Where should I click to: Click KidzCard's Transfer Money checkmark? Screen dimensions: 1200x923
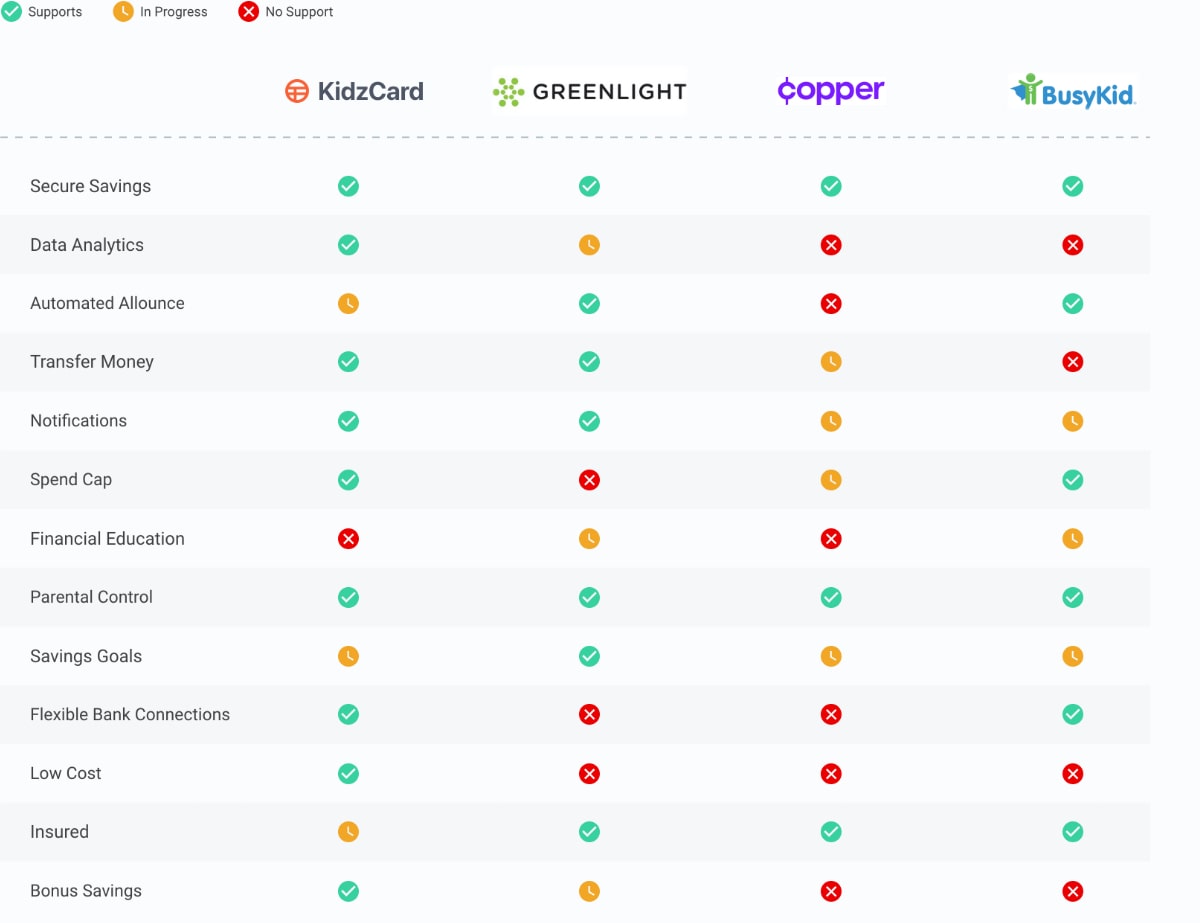(348, 362)
